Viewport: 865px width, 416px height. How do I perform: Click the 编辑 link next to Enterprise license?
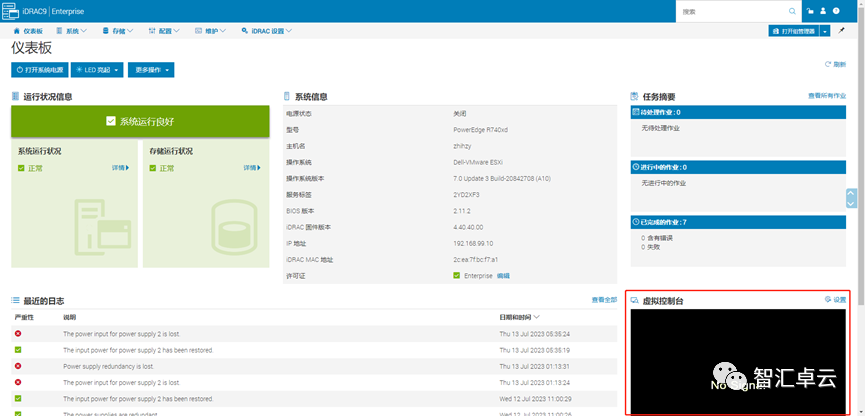coord(503,276)
